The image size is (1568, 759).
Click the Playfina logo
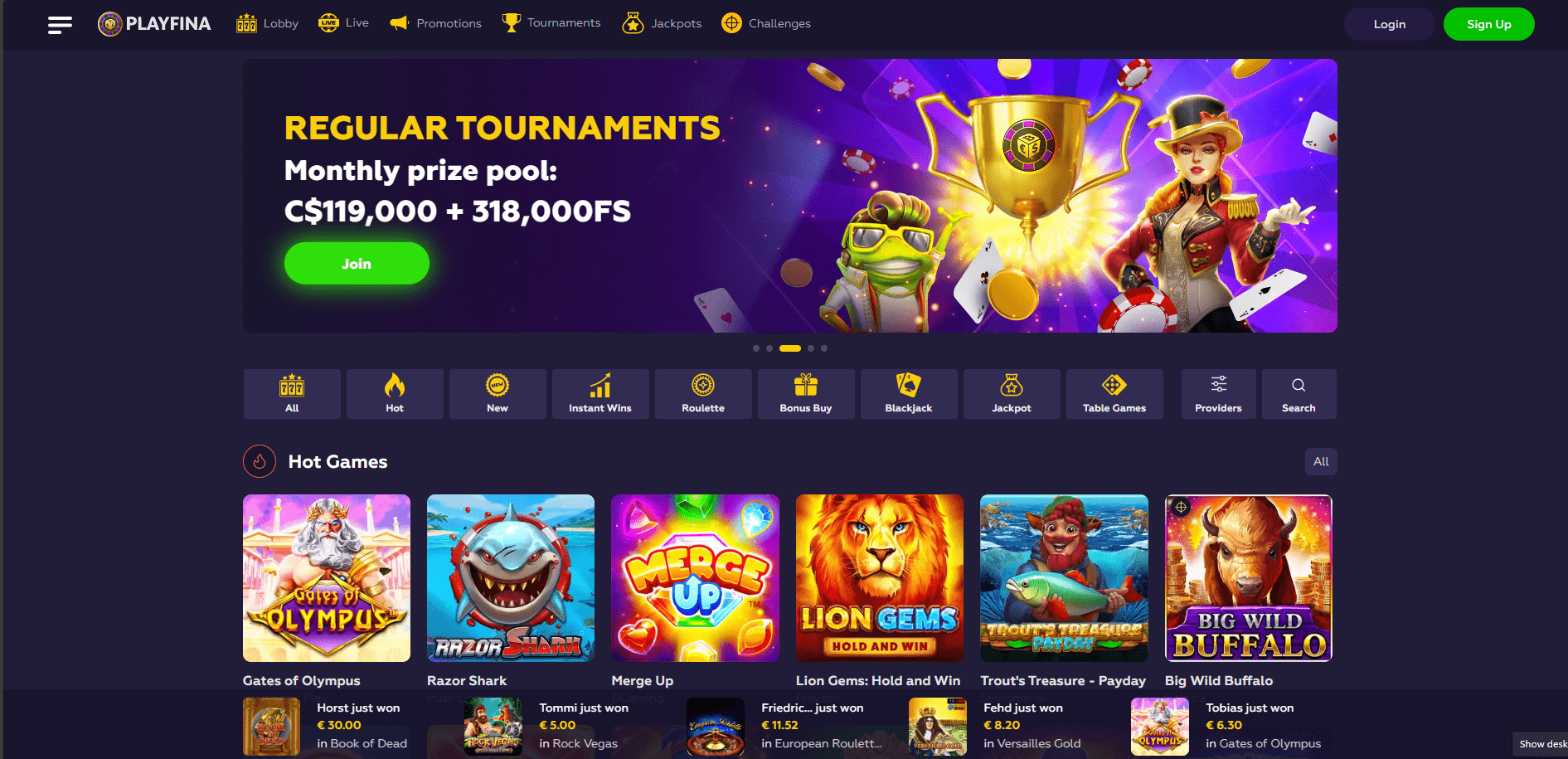click(x=154, y=24)
